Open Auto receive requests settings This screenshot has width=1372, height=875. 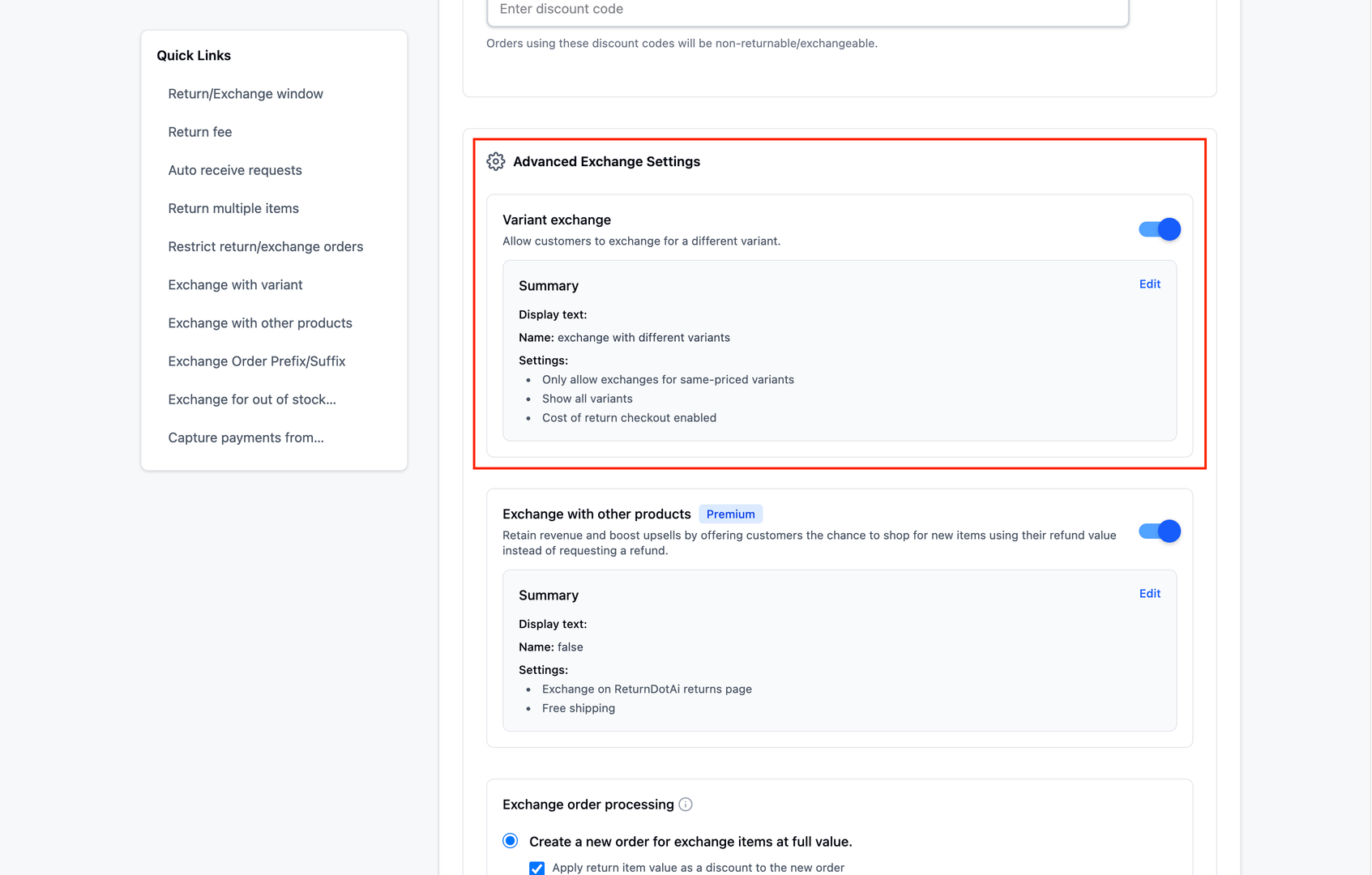(234, 170)
